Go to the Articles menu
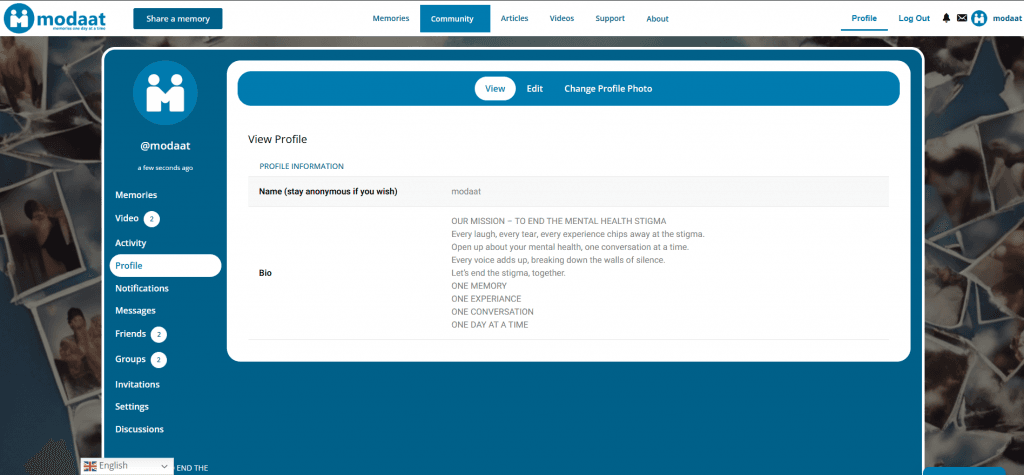This screenshot has width=1024, height=475. [x=514, y=18]
